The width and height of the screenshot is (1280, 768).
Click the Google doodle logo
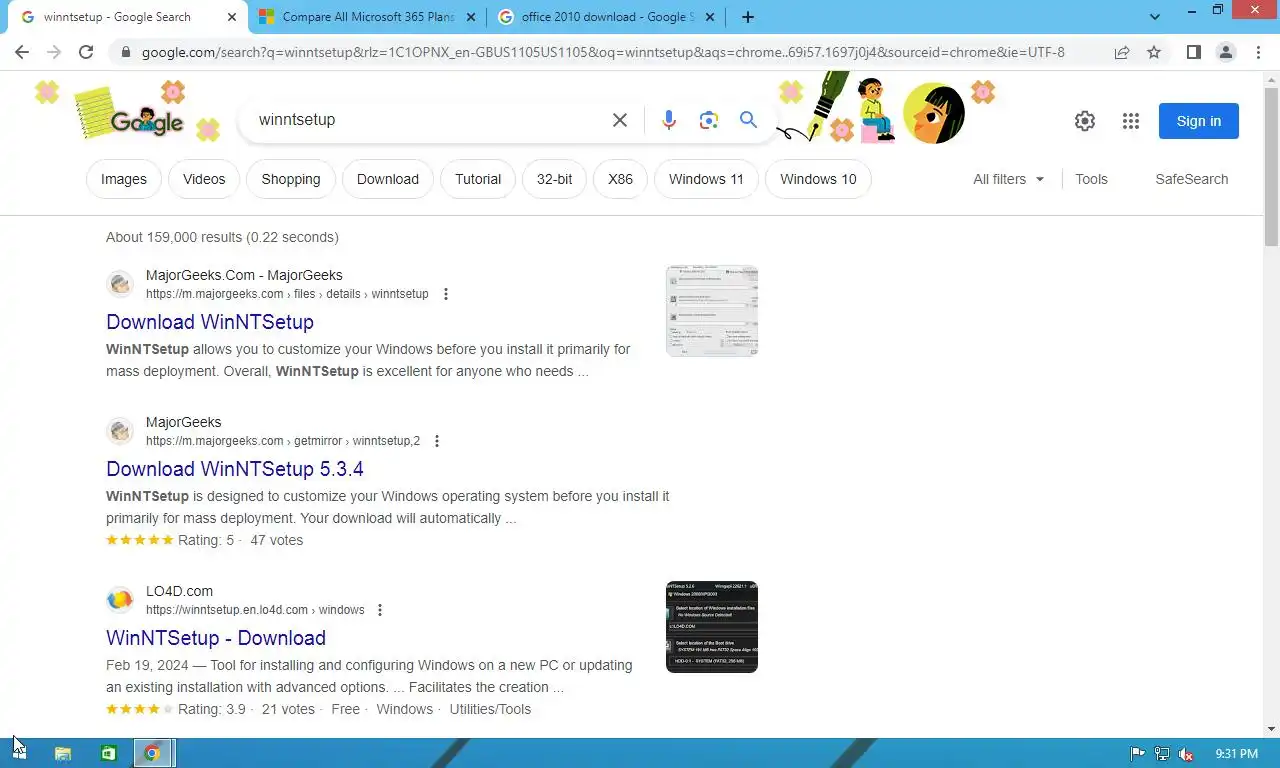pyautogui.click(x=146, y=121)
